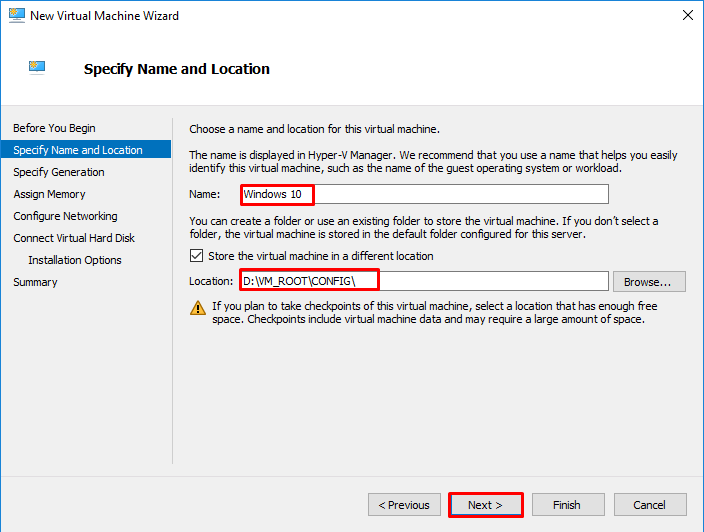Click the Browse... button
704x532 pixels.
click(x=649, y=281)
